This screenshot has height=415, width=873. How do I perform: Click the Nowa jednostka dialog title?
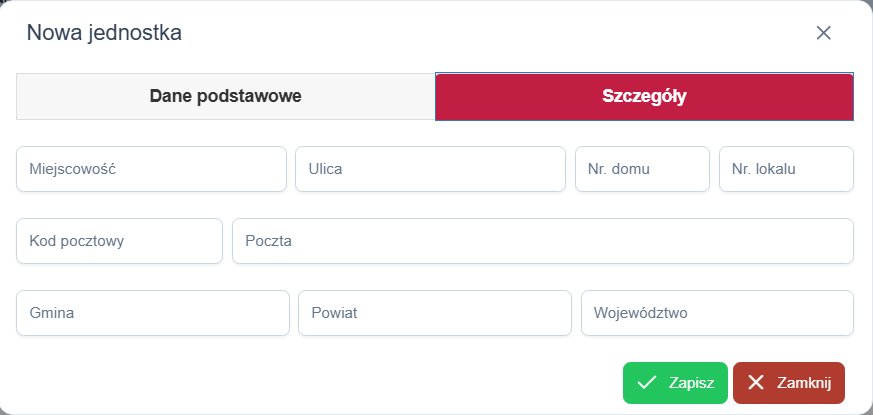[x=104, y=33]
